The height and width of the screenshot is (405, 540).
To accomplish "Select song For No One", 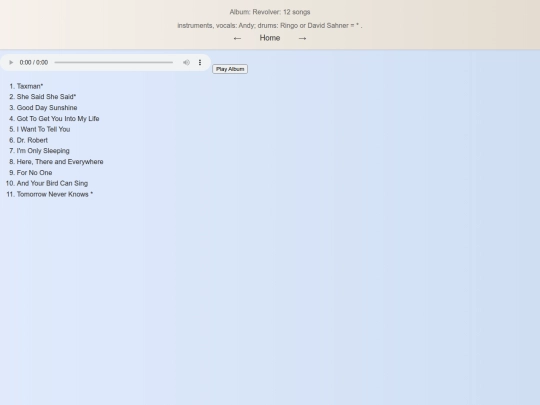I will (x=34, y=173).
